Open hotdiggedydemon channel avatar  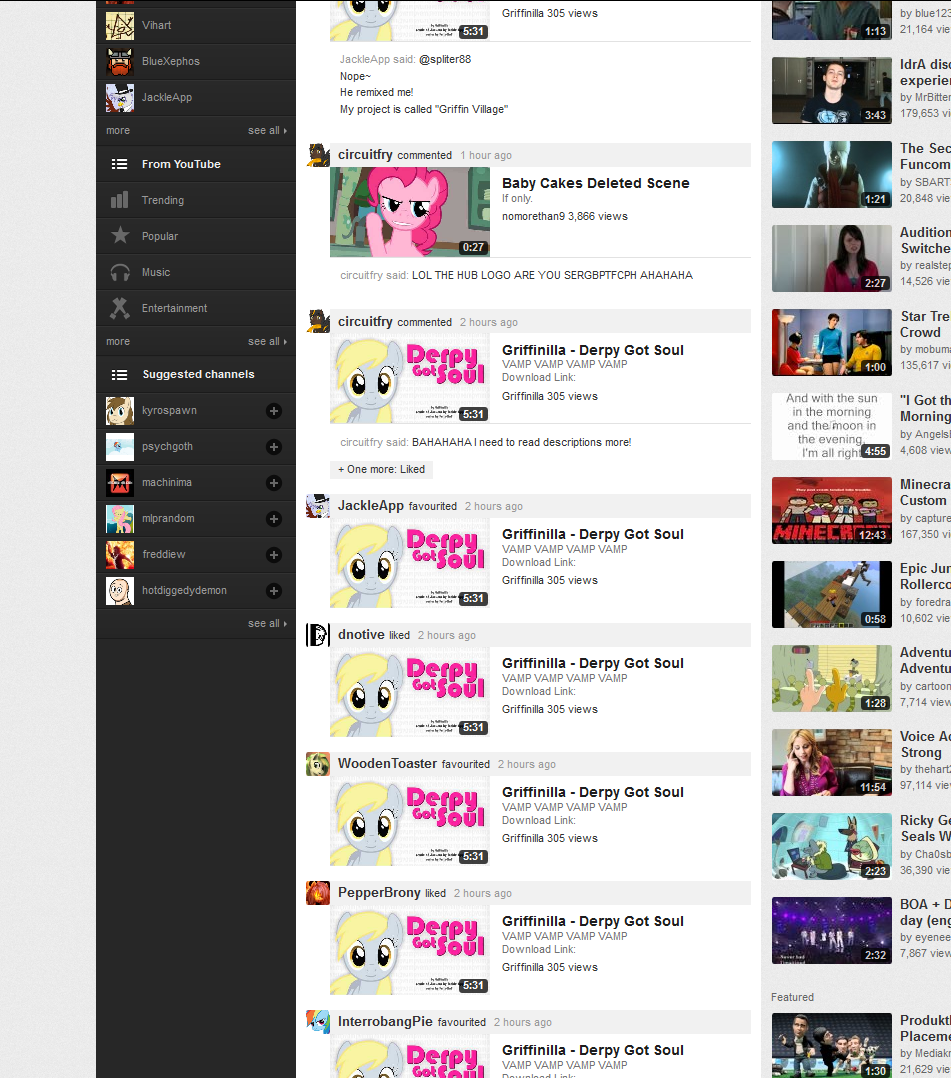(120, 591)
